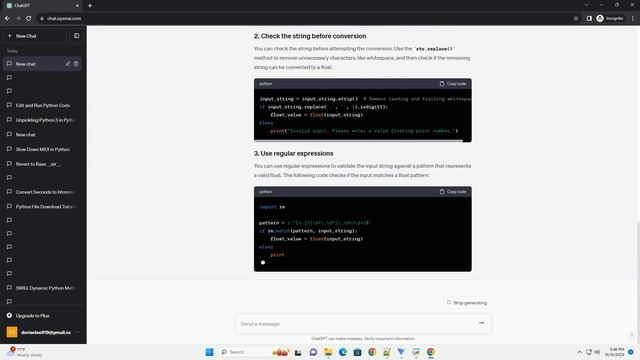This screenshot has width=640, height=360.
Task: Reload the page with the refresh icon
Action: [29, 18]
